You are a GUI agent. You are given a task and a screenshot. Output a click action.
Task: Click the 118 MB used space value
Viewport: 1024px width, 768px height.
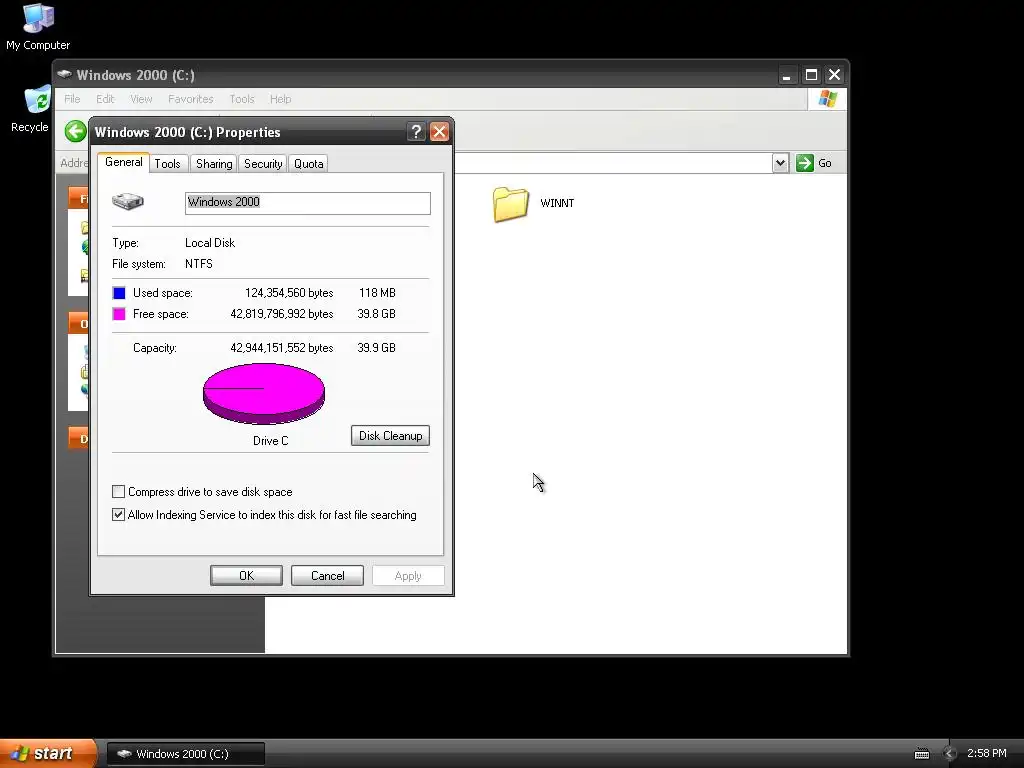377,293
